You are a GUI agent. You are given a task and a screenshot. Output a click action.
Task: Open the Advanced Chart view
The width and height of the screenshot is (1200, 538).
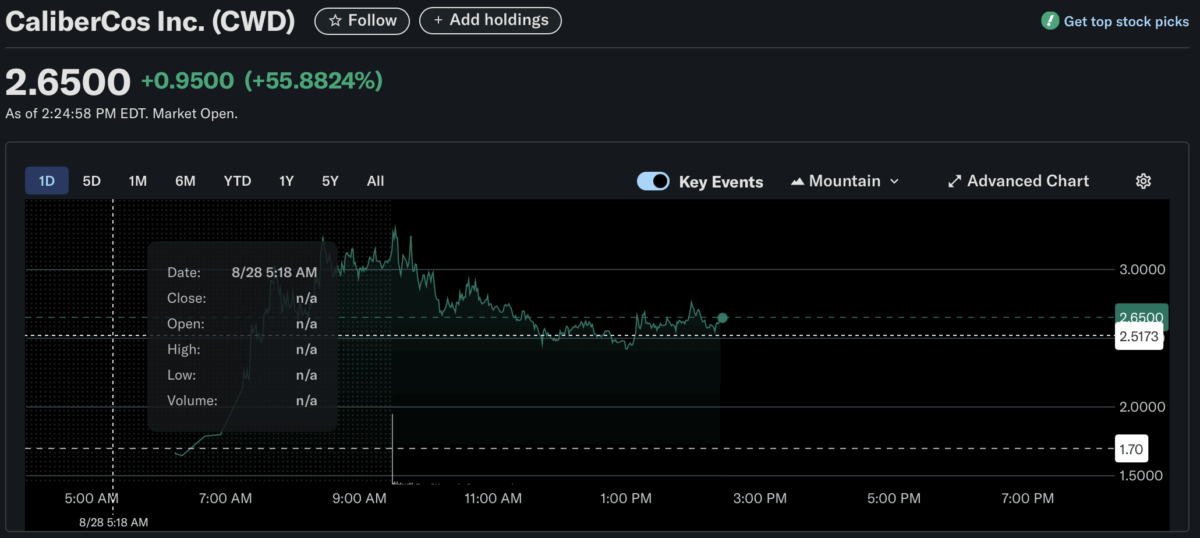click(x=1018, y=181)
